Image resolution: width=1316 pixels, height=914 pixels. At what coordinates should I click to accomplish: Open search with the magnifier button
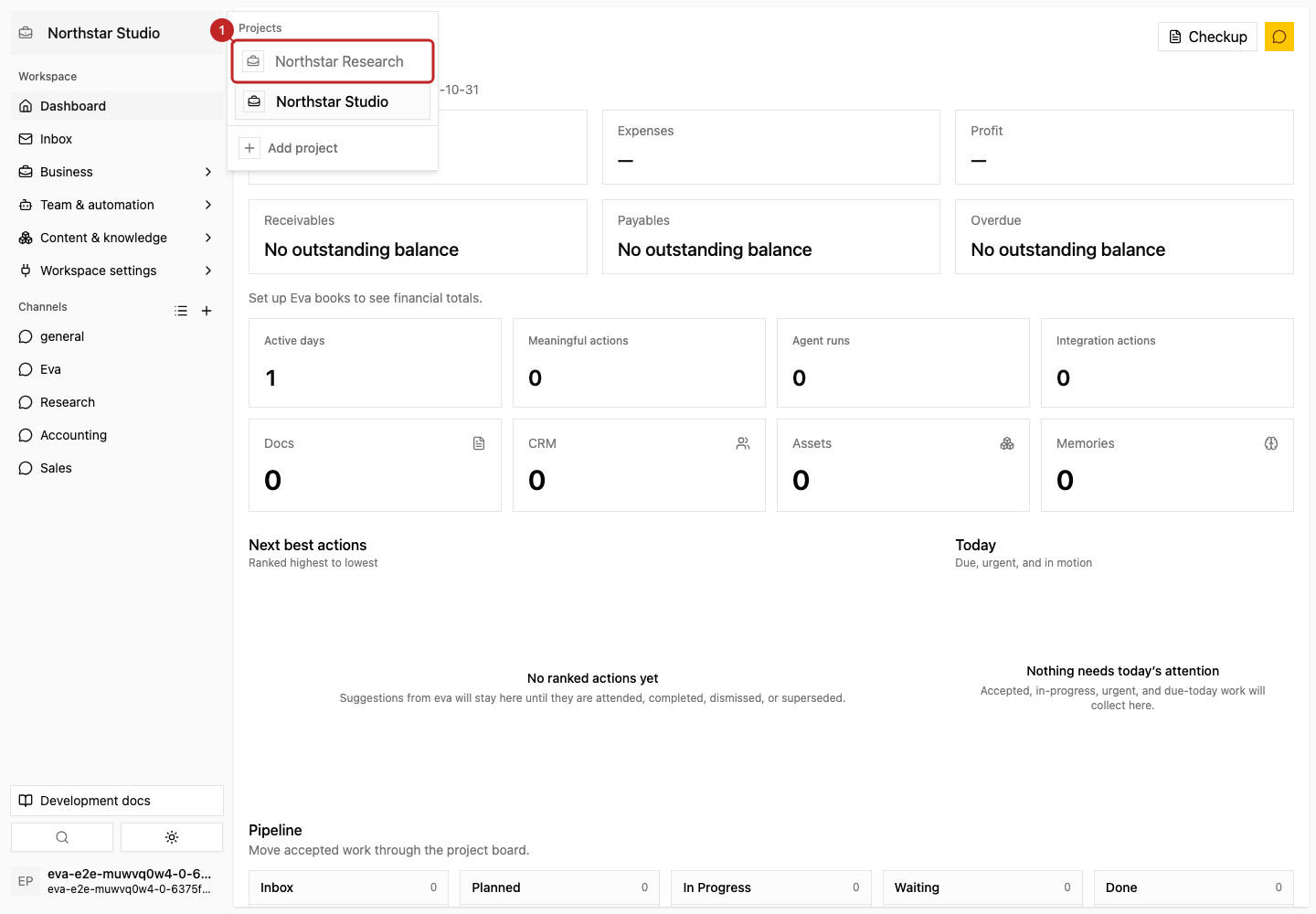62,837
